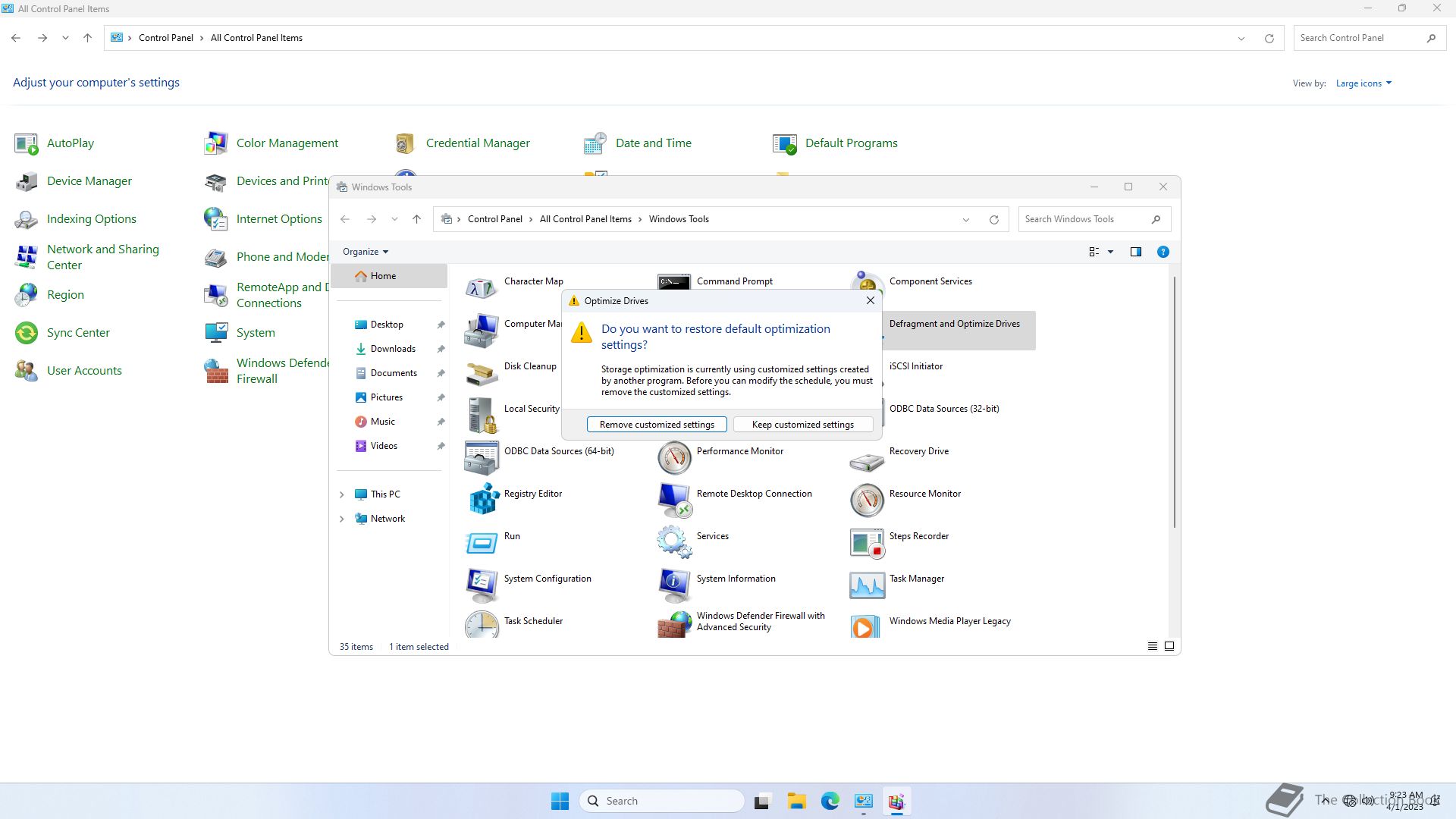
Task: Open Windows Start menu
Action: coord(560,801)
